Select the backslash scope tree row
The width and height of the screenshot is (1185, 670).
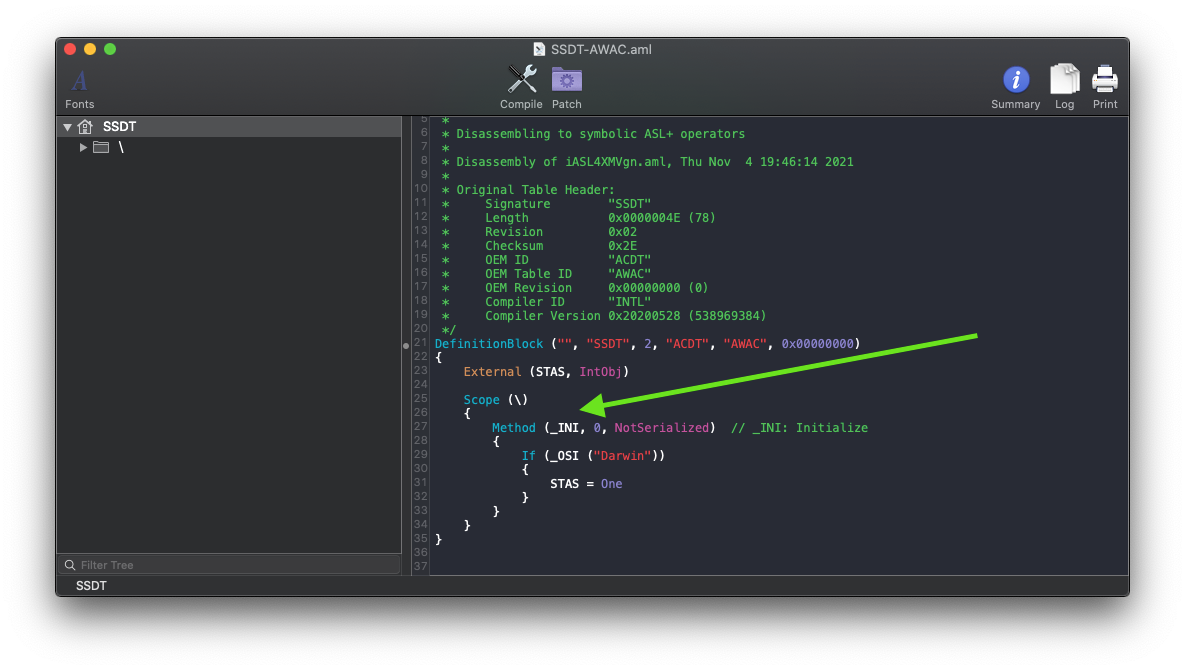(229, 147)
